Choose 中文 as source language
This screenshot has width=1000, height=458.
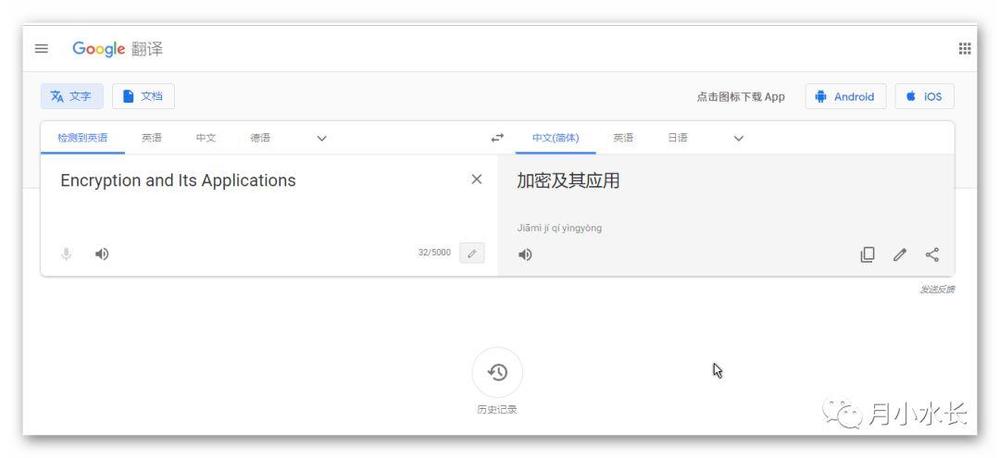click(206, 138)
